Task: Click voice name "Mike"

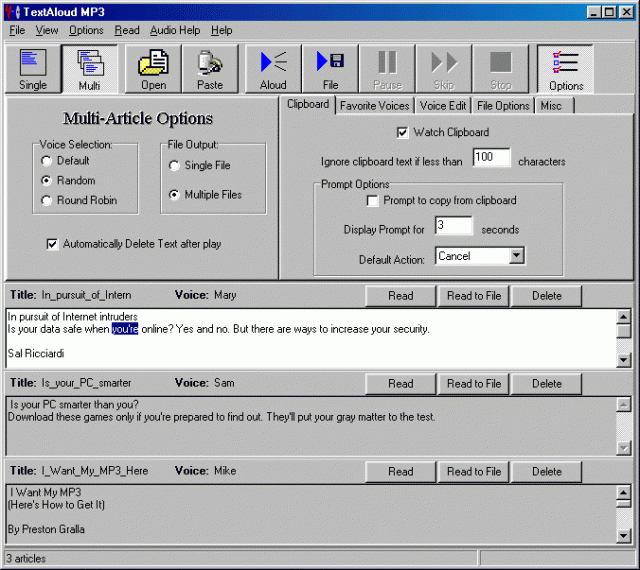Action: pos(225,471)
